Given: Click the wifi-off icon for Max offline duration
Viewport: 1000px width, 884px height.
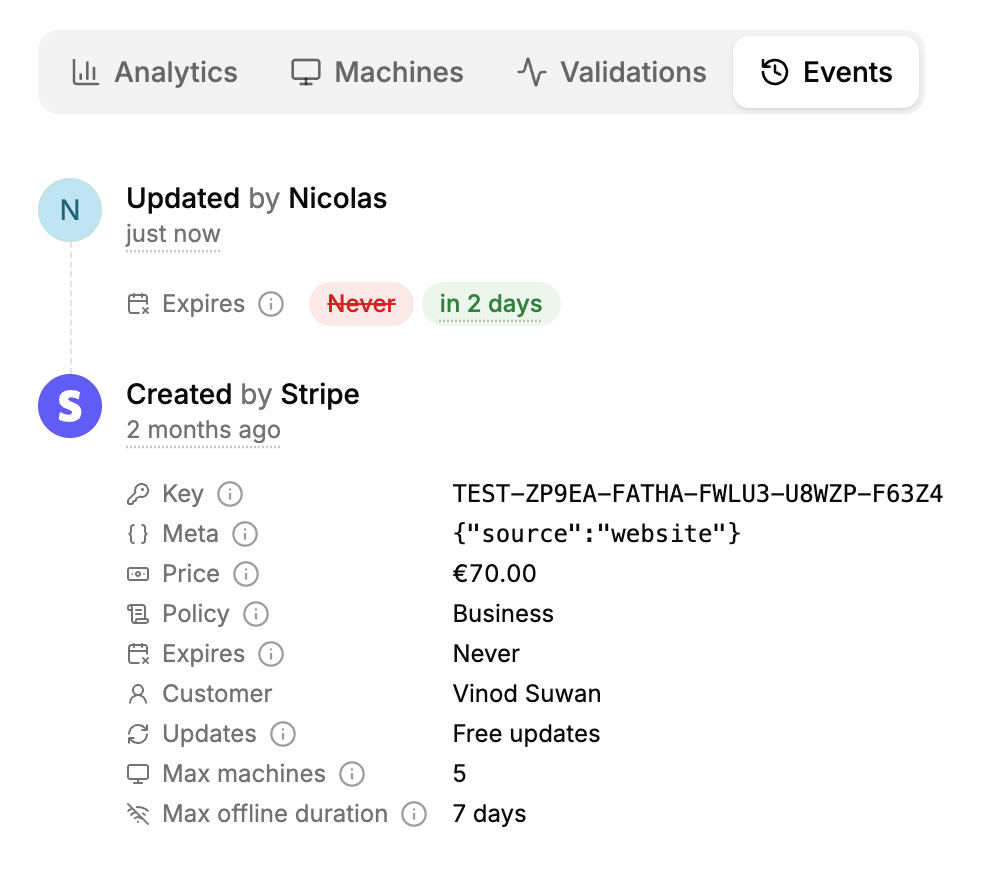Looking at the screenshot, I should [x=138, y=814].
